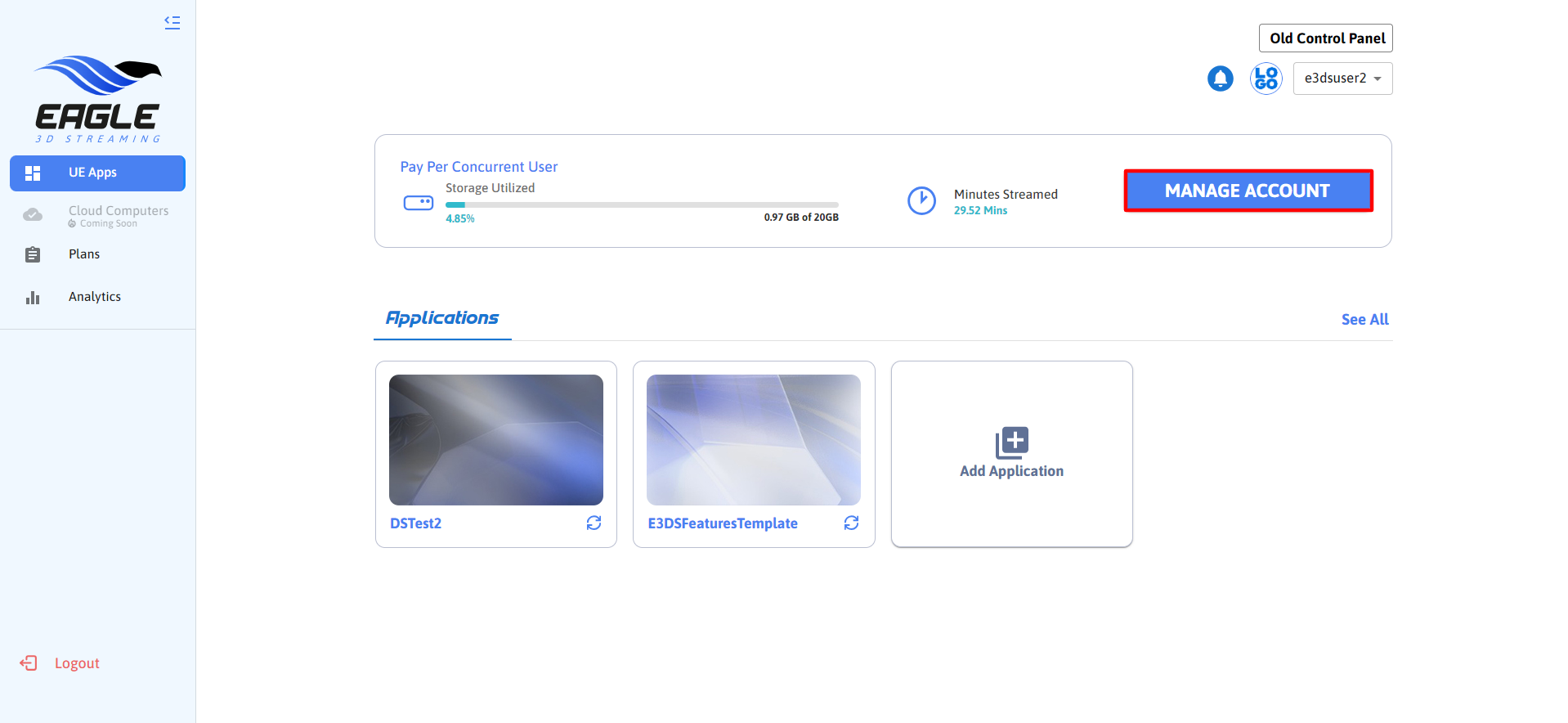Click the notification bell icon
Viewport: 1568px width, 723px height.
[1220, 79]
